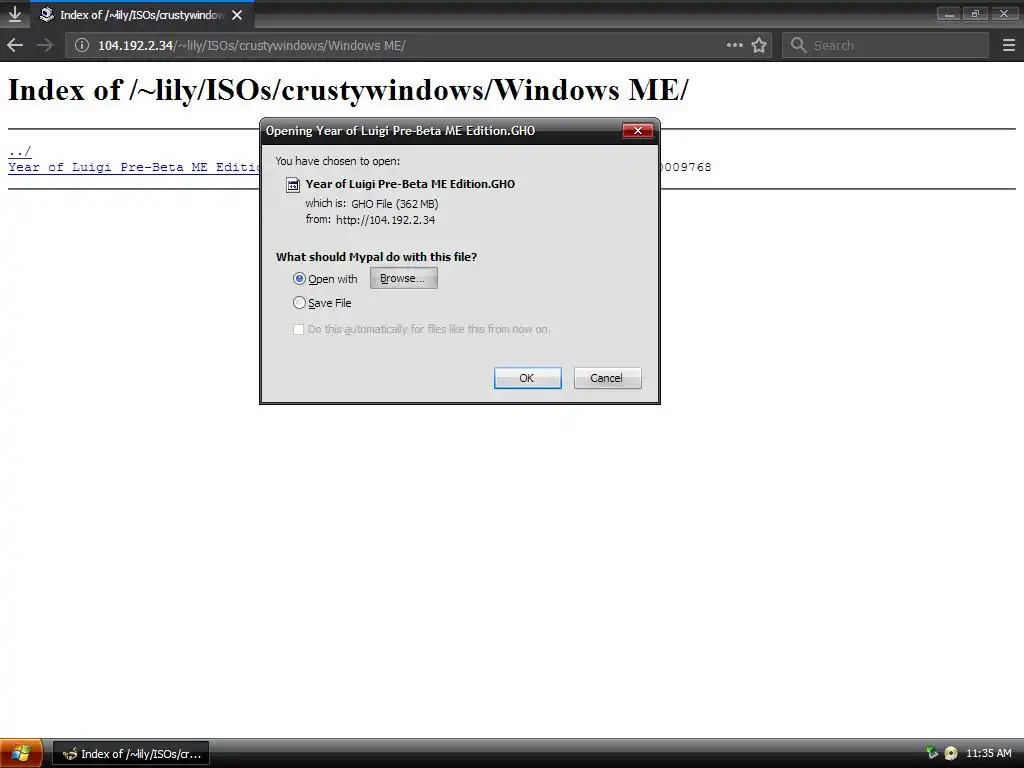Click the Browse... button
Image resolution: width=1024 pixels, height=768 pixels.
404,278
